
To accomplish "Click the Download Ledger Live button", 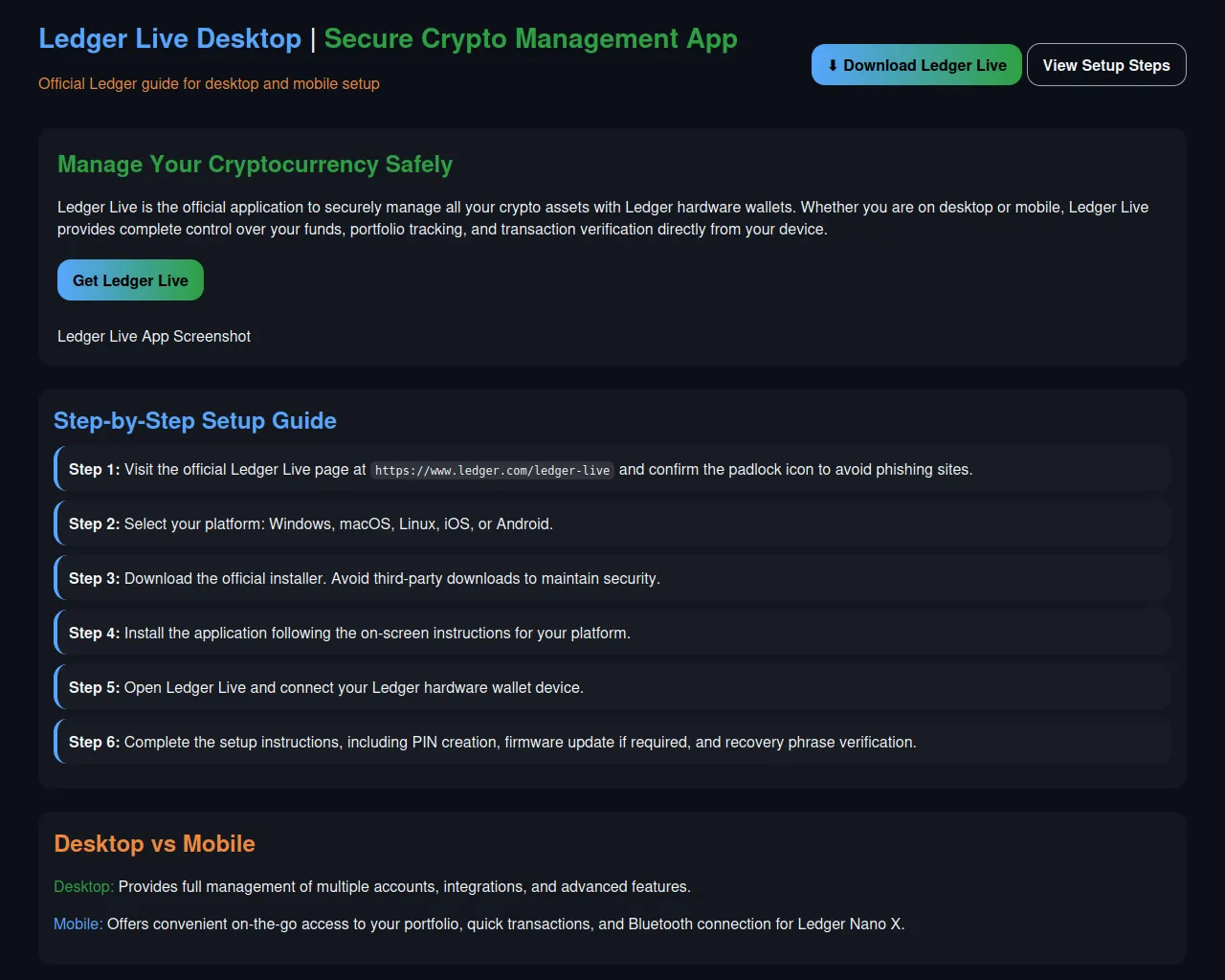I will click(917, 65).
